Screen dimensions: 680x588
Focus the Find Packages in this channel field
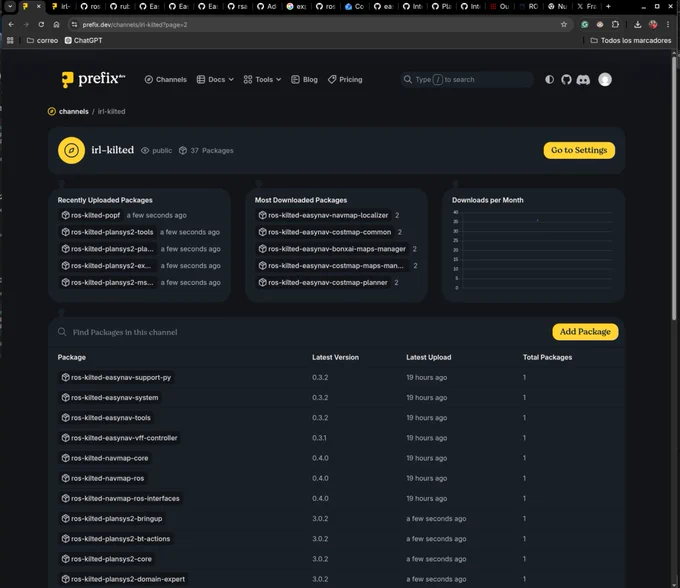(x=299, y=332)
